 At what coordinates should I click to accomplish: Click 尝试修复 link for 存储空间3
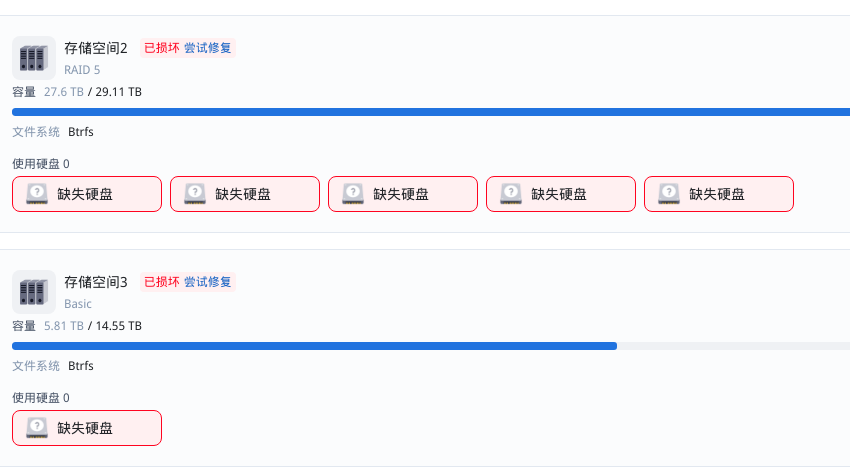[208, 282]
